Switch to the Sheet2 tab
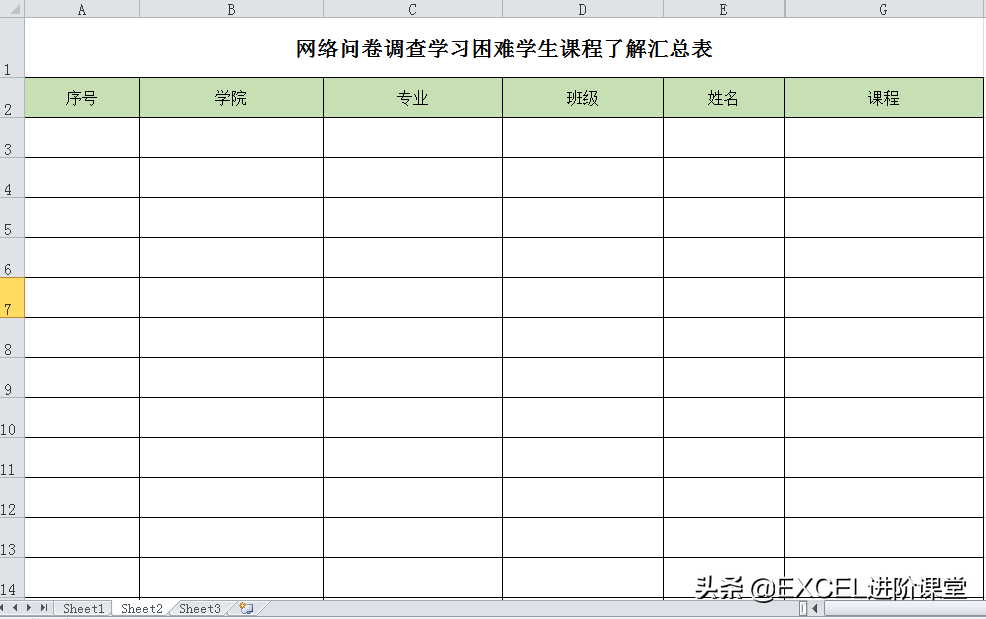986x619 pixels. 141,608
